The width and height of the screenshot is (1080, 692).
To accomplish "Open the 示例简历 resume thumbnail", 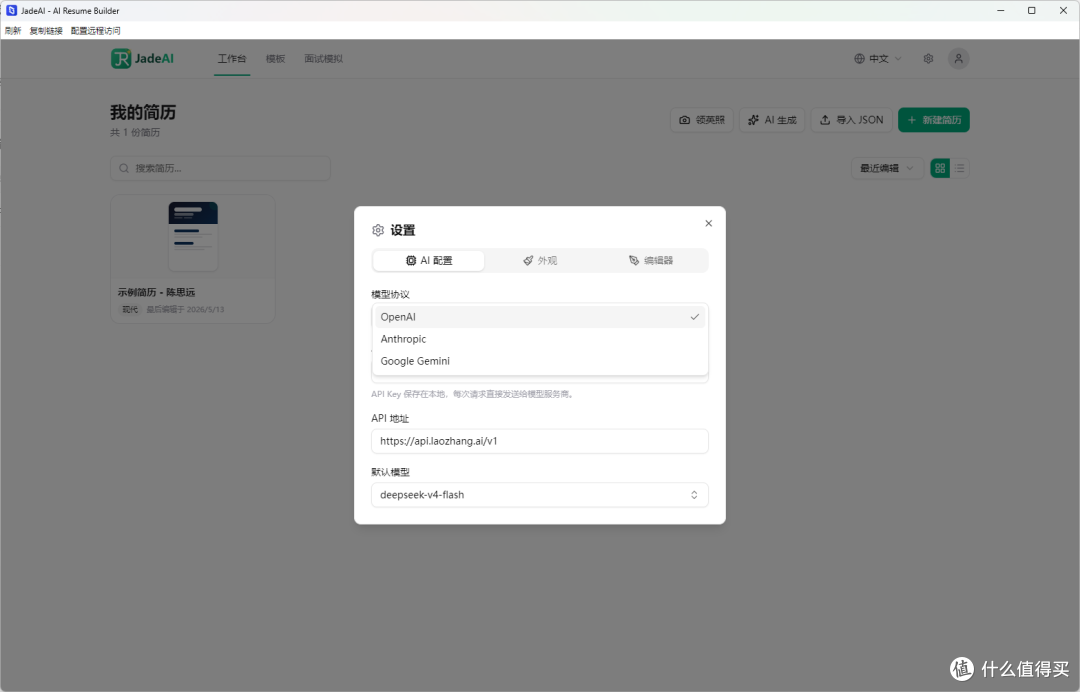I will click(193, 236).
